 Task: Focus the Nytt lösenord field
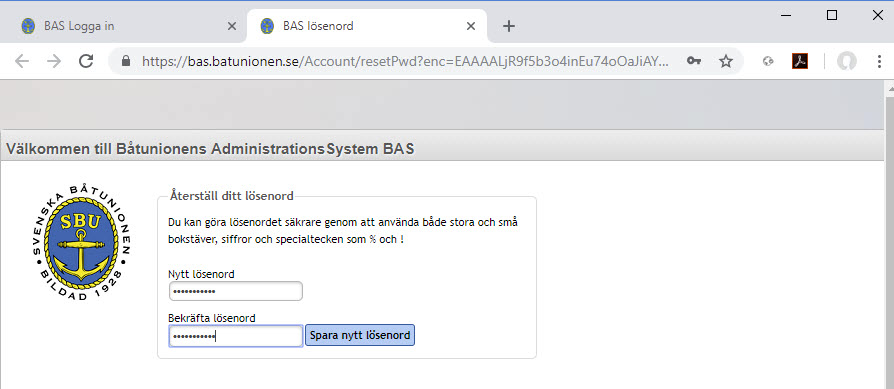pyautogui.click(x=235, y=291)
